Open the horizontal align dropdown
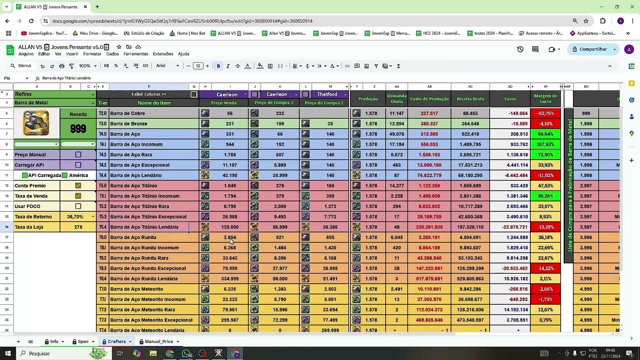The height and width of the screenshot is (360, 640). click(296, 66)
